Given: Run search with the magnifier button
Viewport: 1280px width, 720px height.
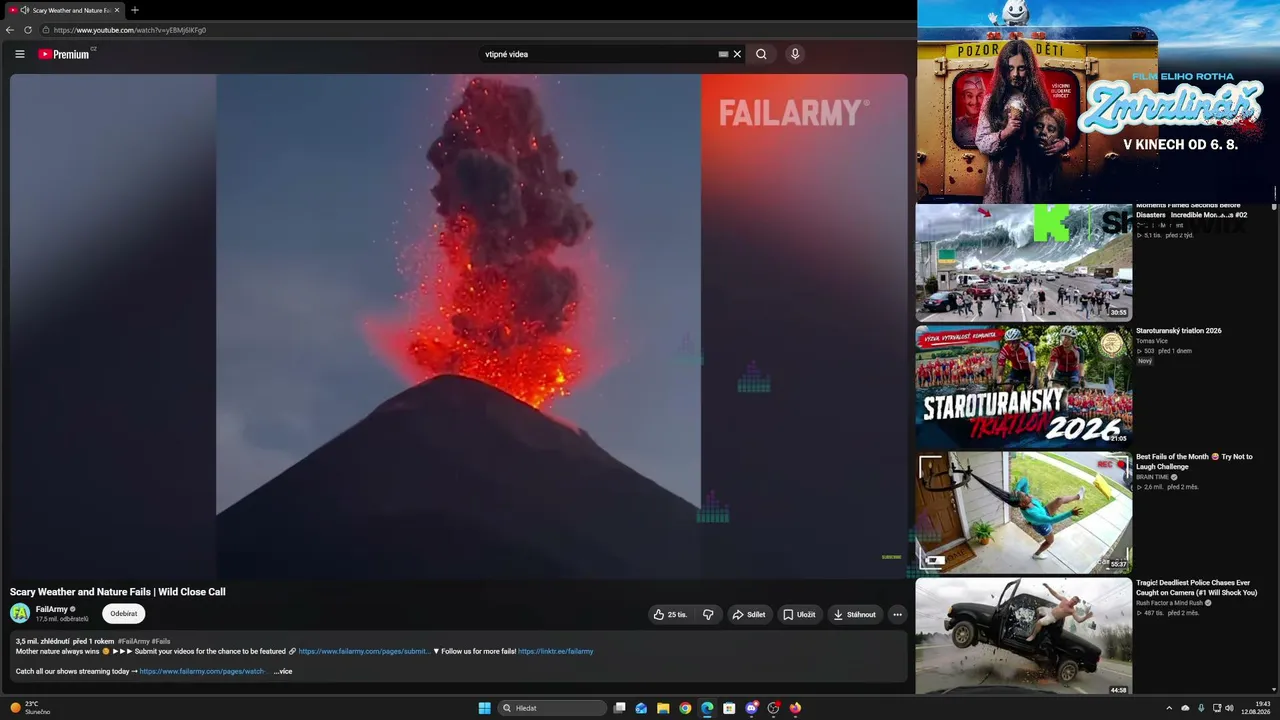Looking at the screenshot, I should point(761,54).
